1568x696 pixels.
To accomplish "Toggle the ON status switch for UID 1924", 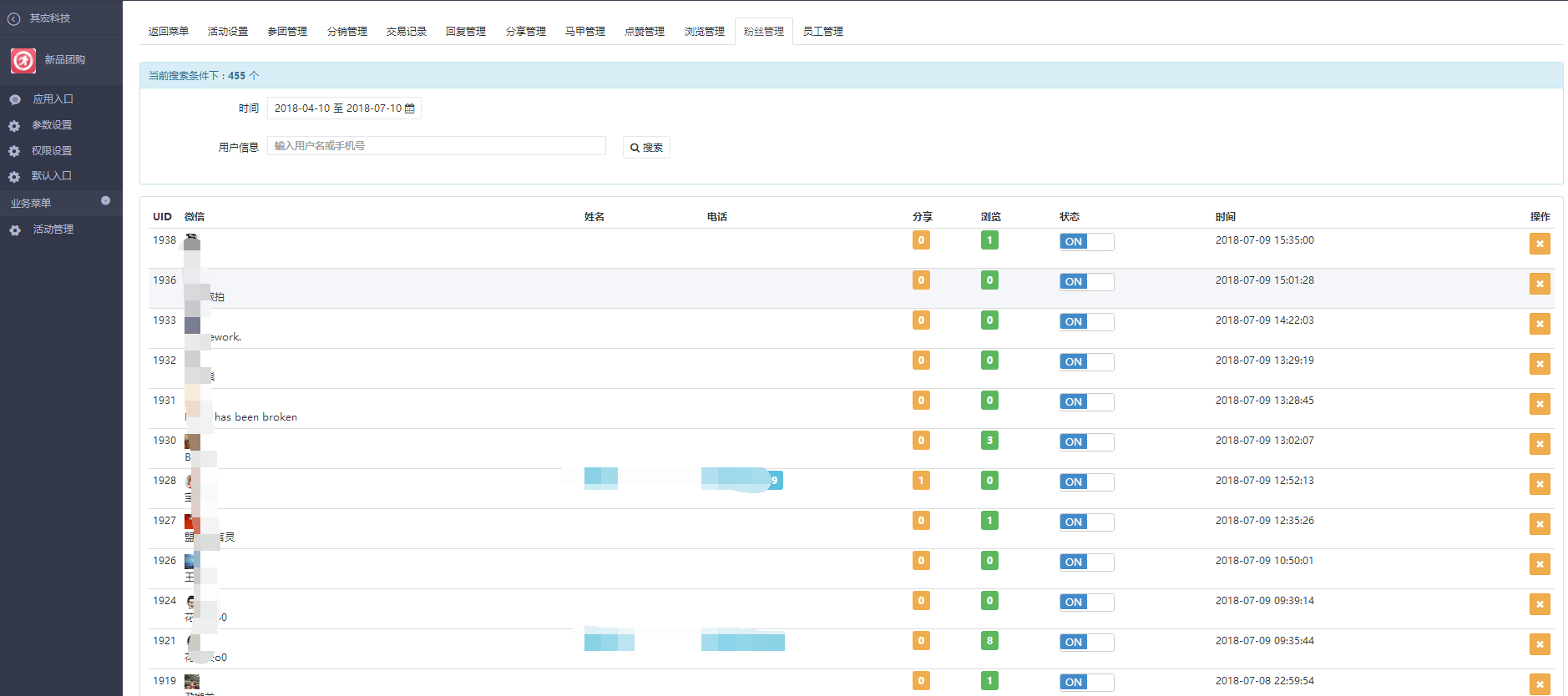I will [1086, 603].
